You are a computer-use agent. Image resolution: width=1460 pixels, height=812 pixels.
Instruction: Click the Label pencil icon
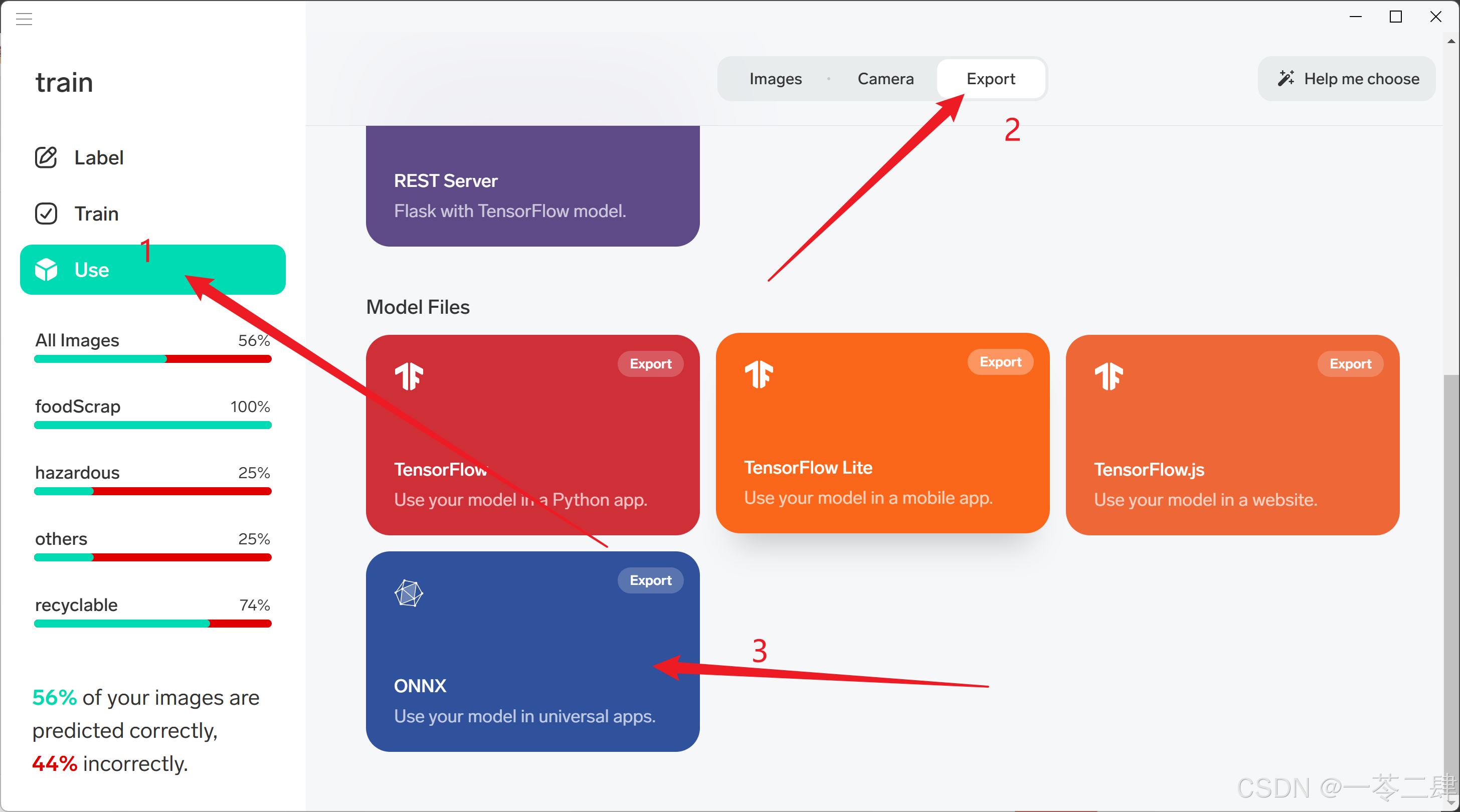point(46,157)
